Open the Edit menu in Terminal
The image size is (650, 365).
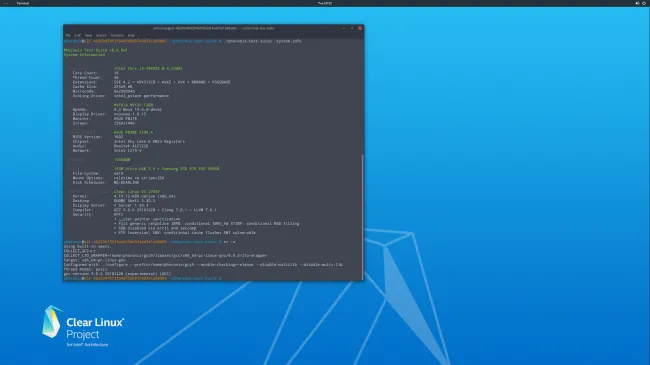coord(78,35)
